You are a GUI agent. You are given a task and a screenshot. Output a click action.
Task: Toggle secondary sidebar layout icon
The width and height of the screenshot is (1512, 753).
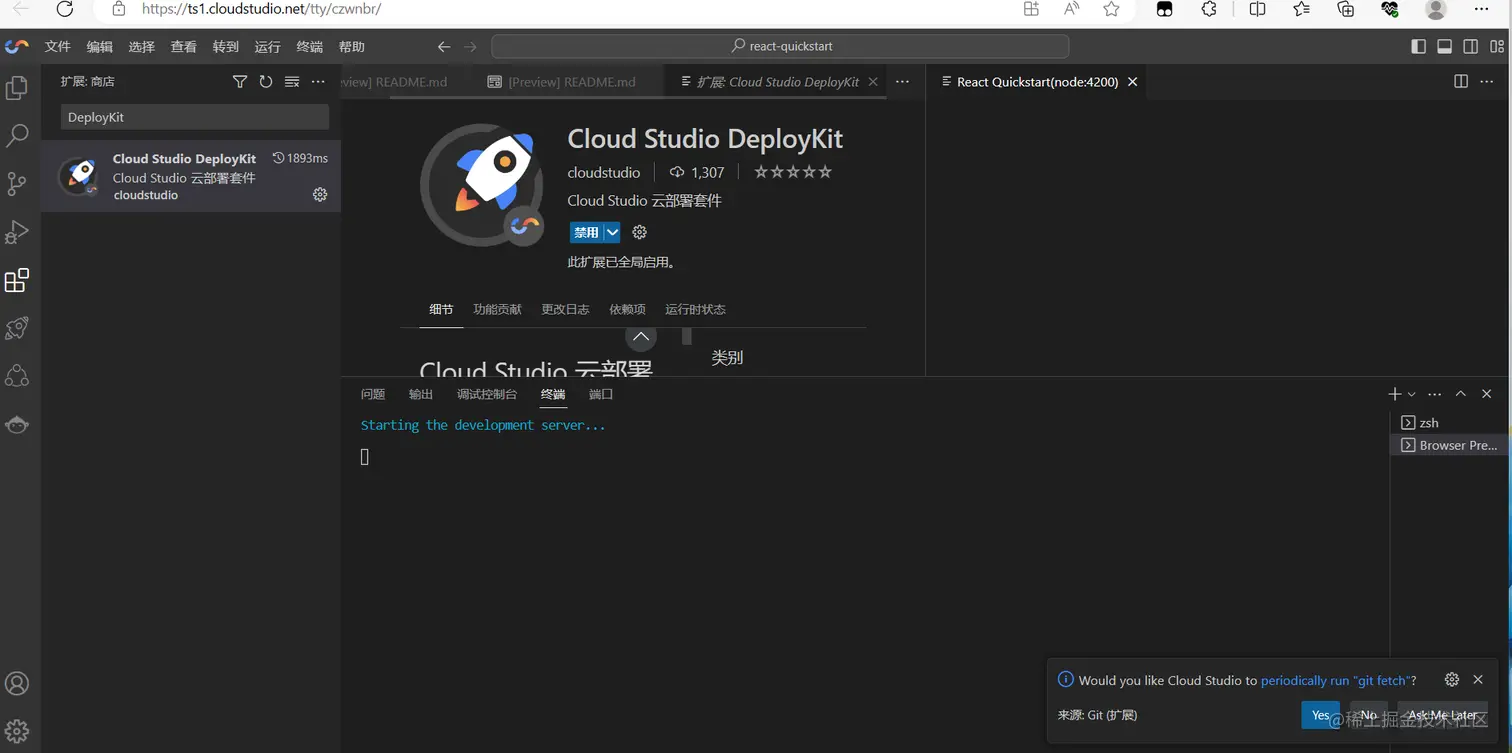coord(1471,46)
